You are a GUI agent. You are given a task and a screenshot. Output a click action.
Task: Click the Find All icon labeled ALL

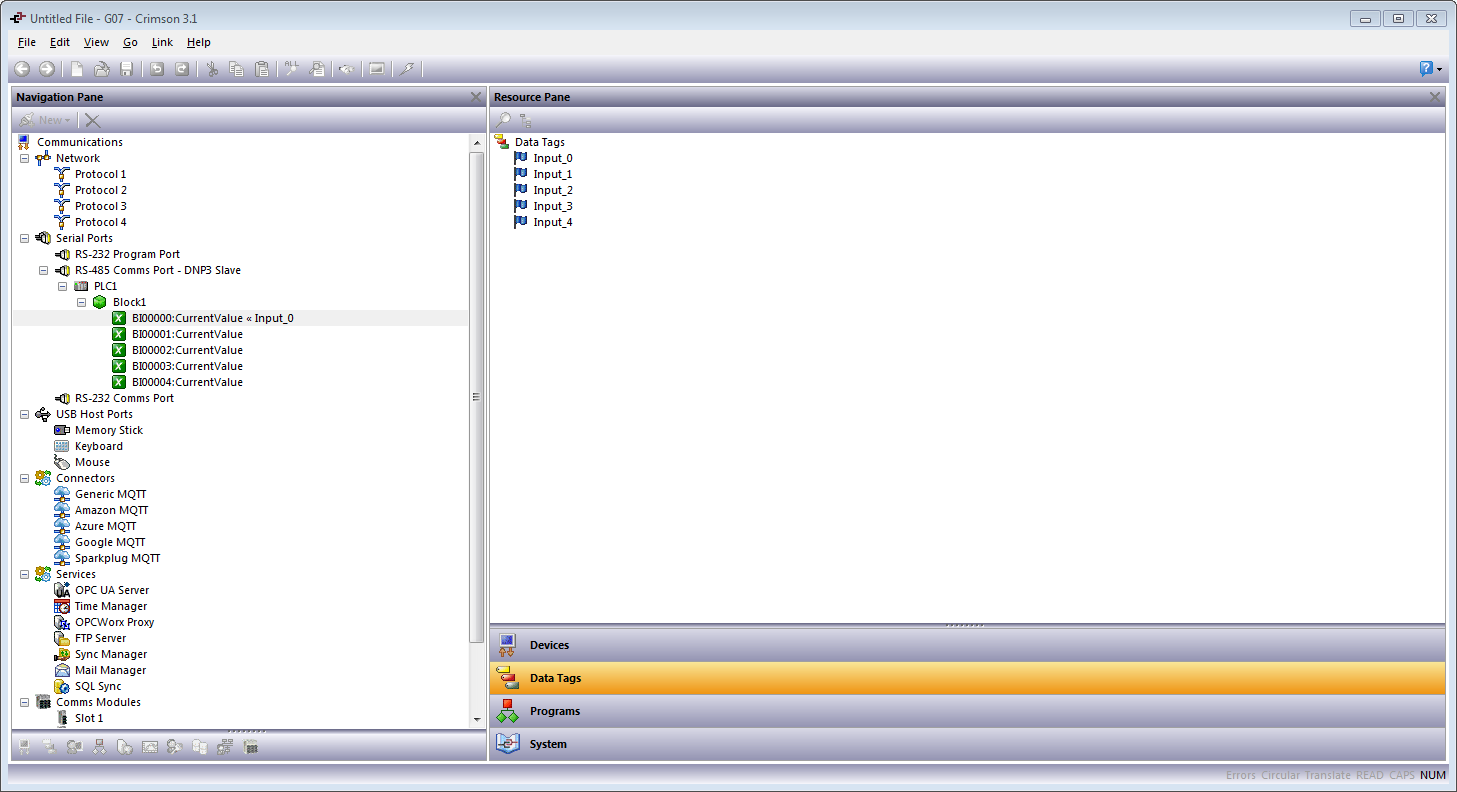292,69
